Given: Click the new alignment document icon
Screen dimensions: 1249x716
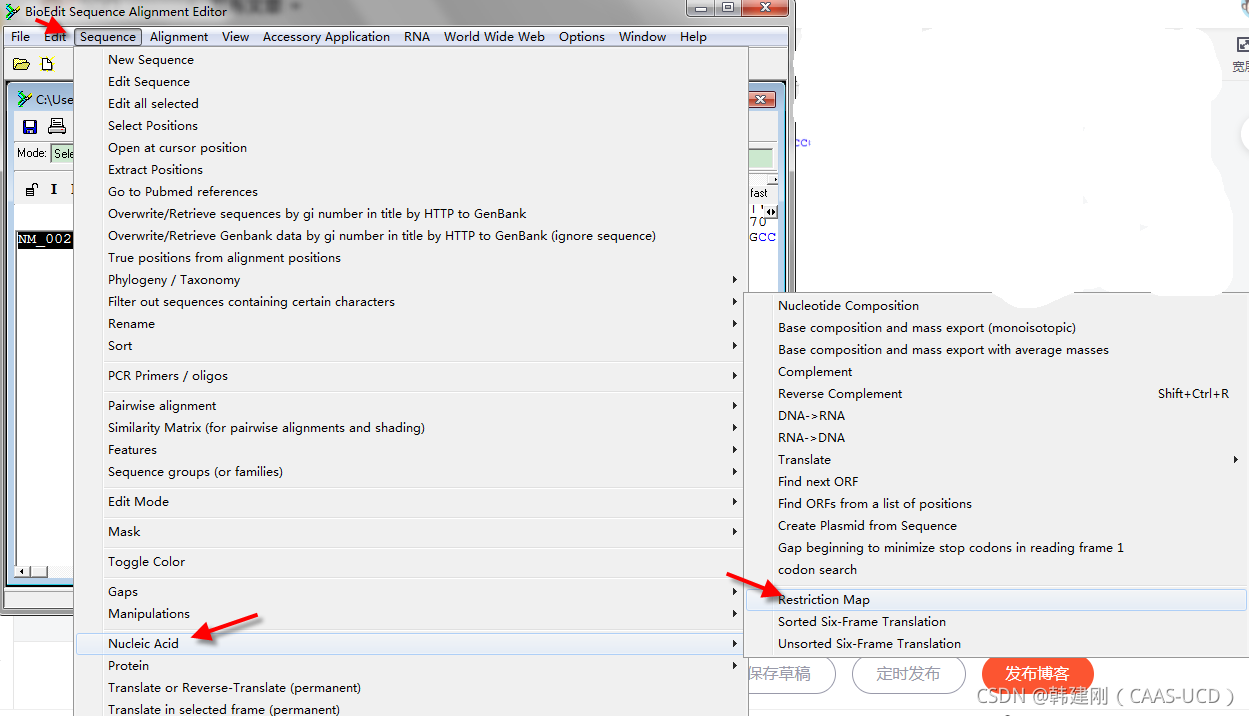Looking at the screenshot, I should [x=47, y=65].
